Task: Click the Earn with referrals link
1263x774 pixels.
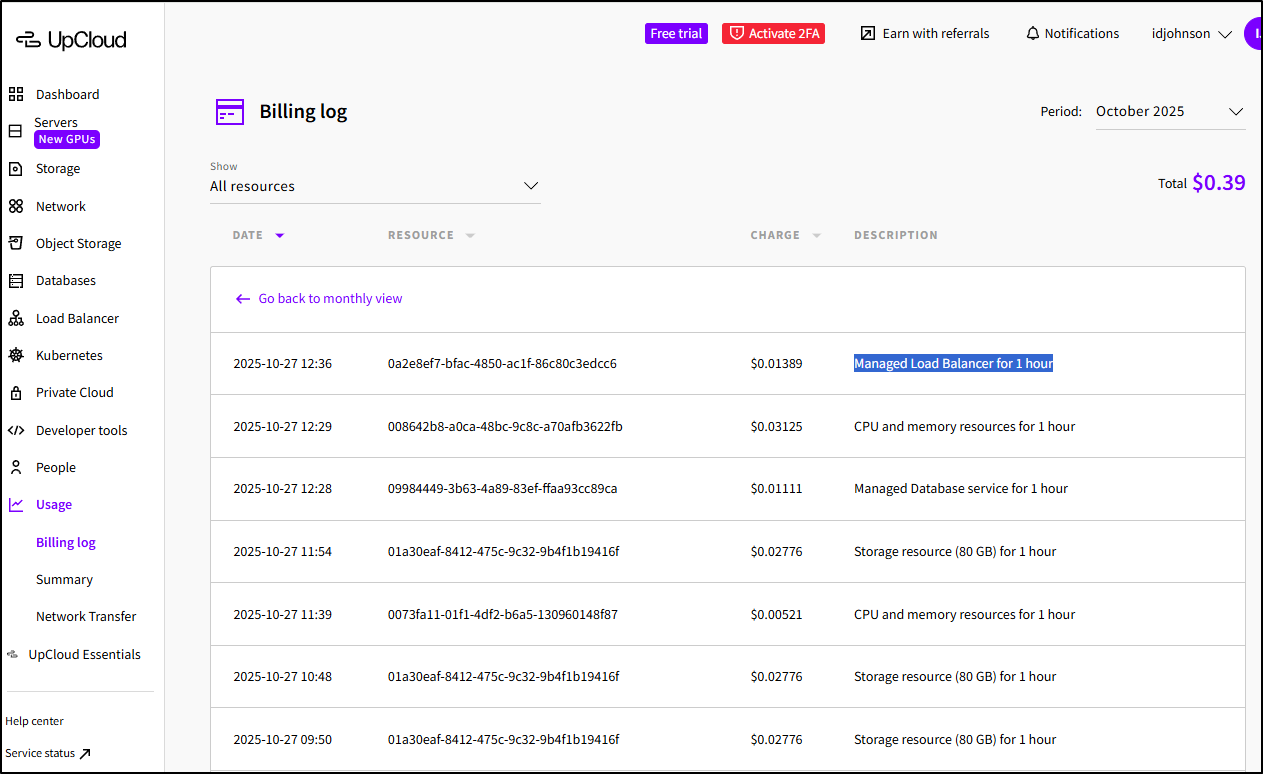Action: pyautogui.click(x=925, y=34)
